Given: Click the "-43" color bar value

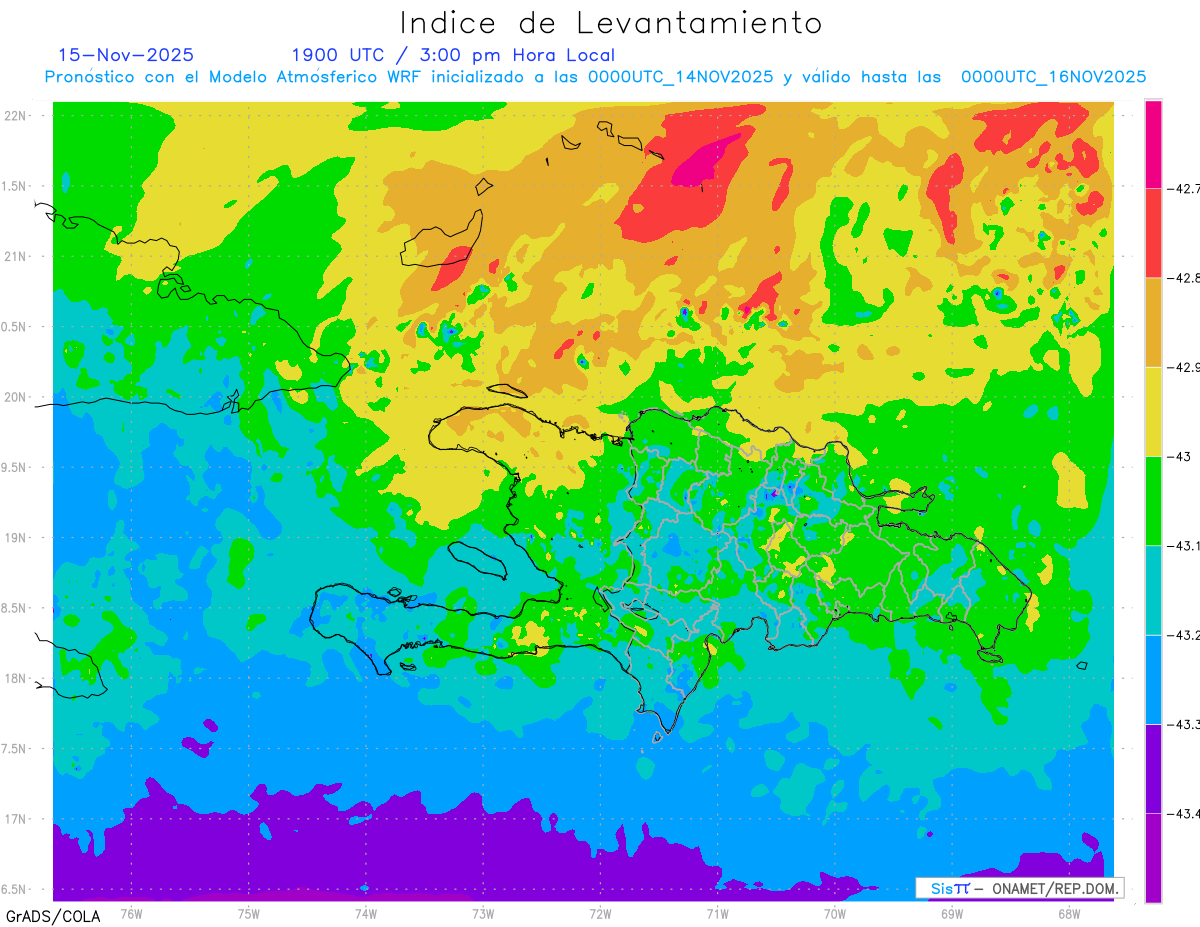Looking at the screenshot, I should point(1180,456).
